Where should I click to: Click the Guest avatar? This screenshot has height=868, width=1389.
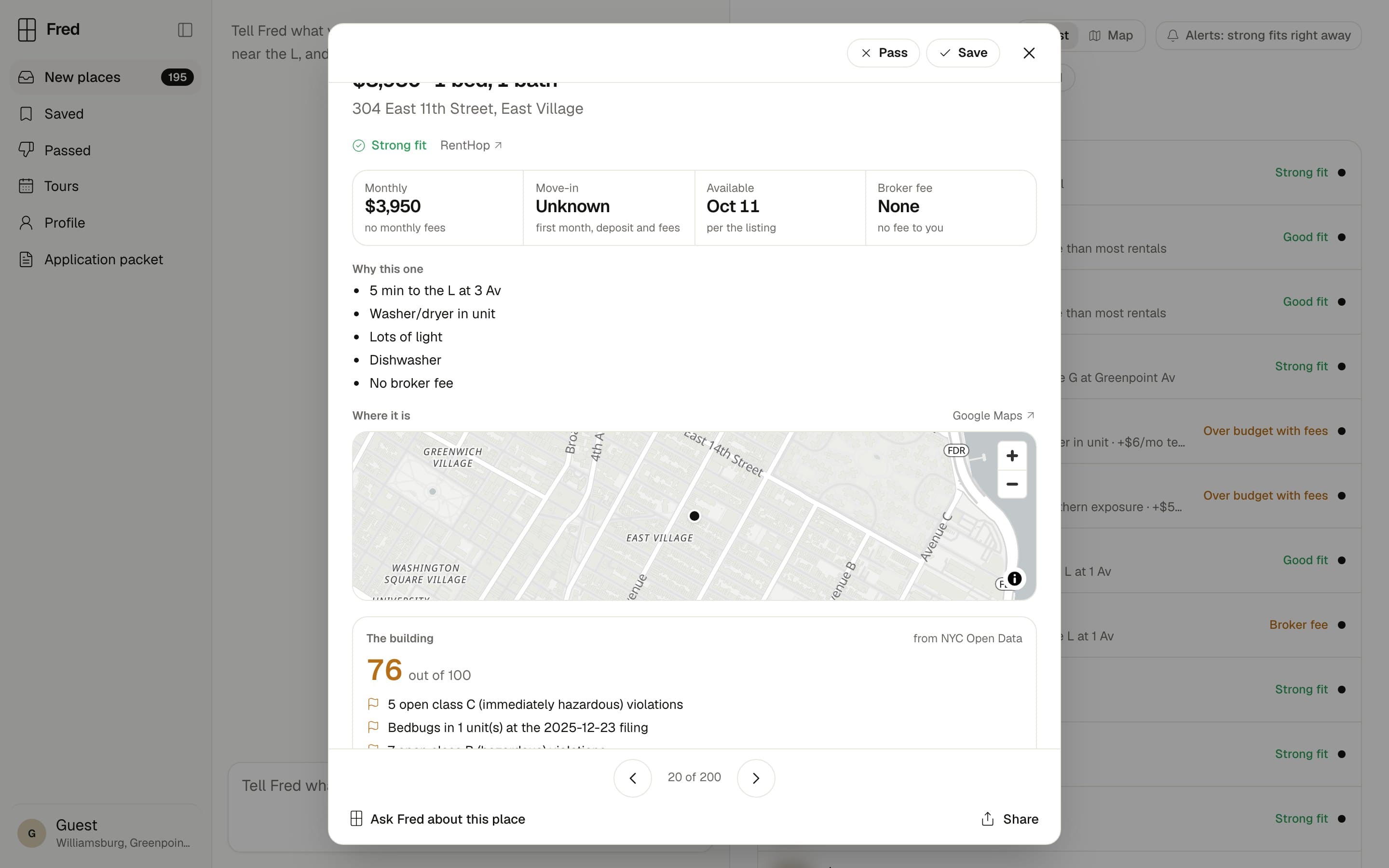click(x=31, y=833)
